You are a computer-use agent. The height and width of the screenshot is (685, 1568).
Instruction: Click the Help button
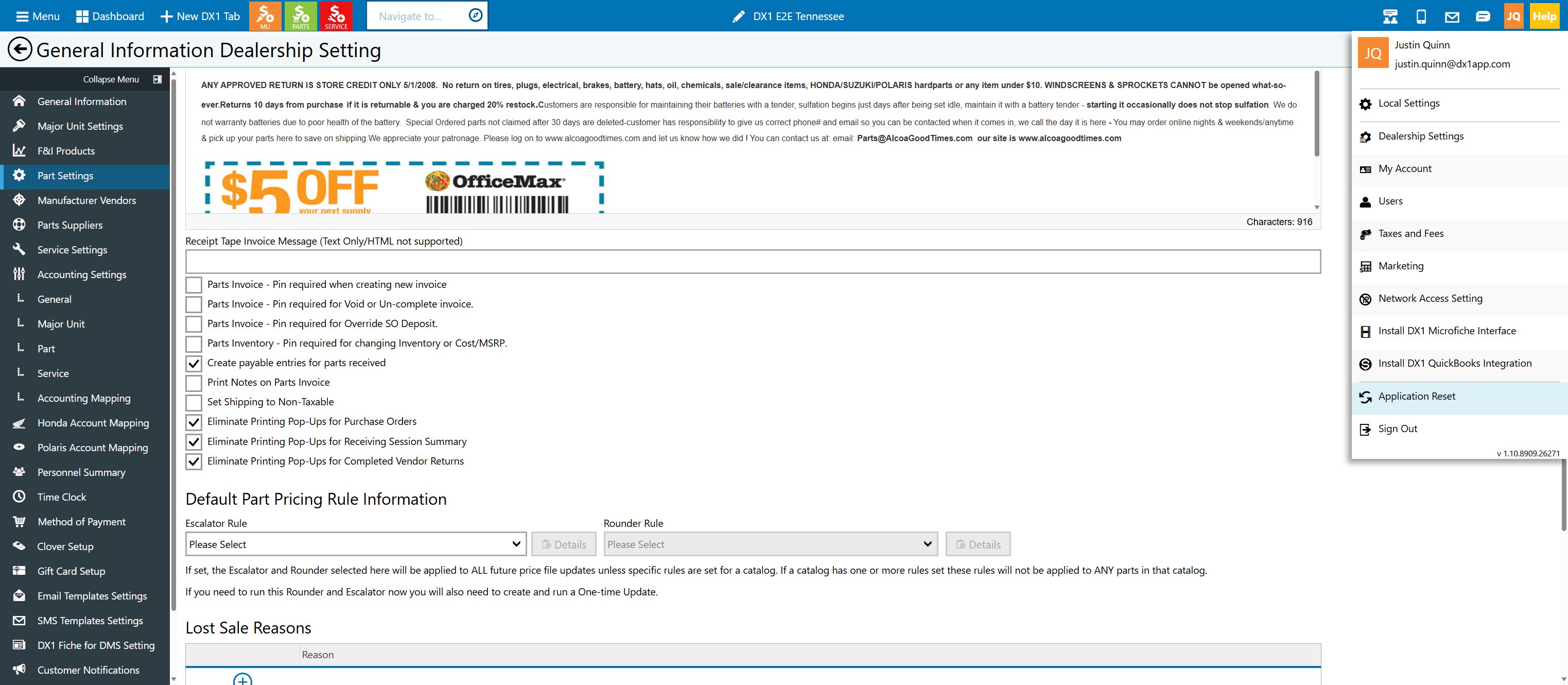1544,16
